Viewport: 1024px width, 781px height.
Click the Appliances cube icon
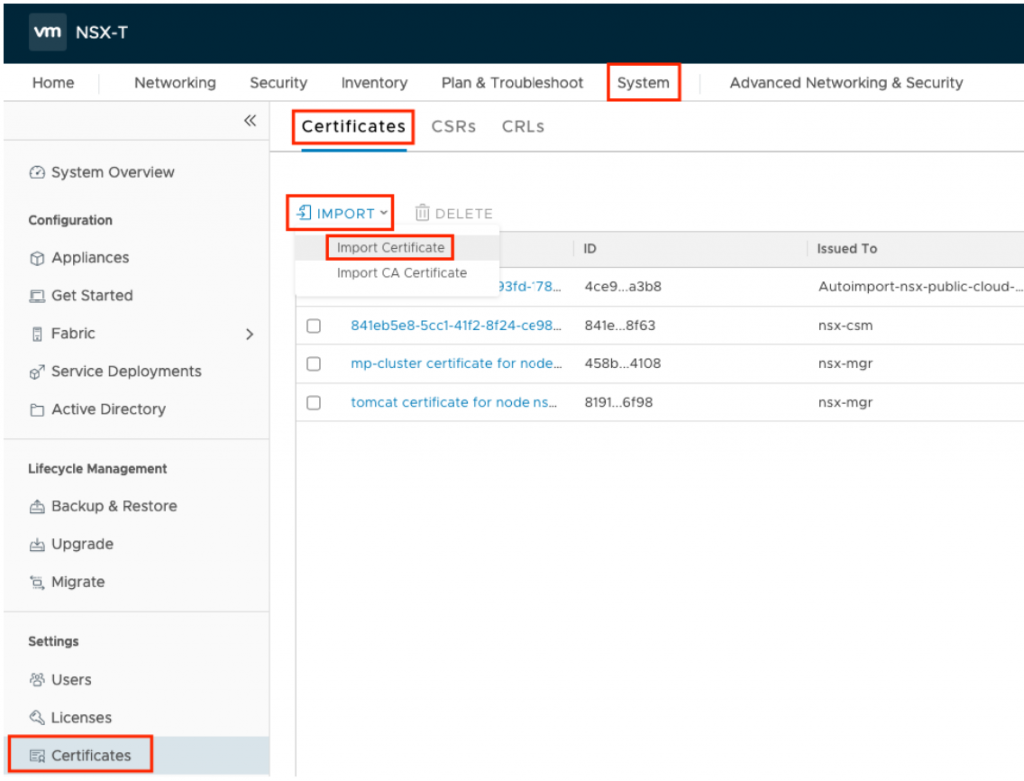tap(37, 258)
